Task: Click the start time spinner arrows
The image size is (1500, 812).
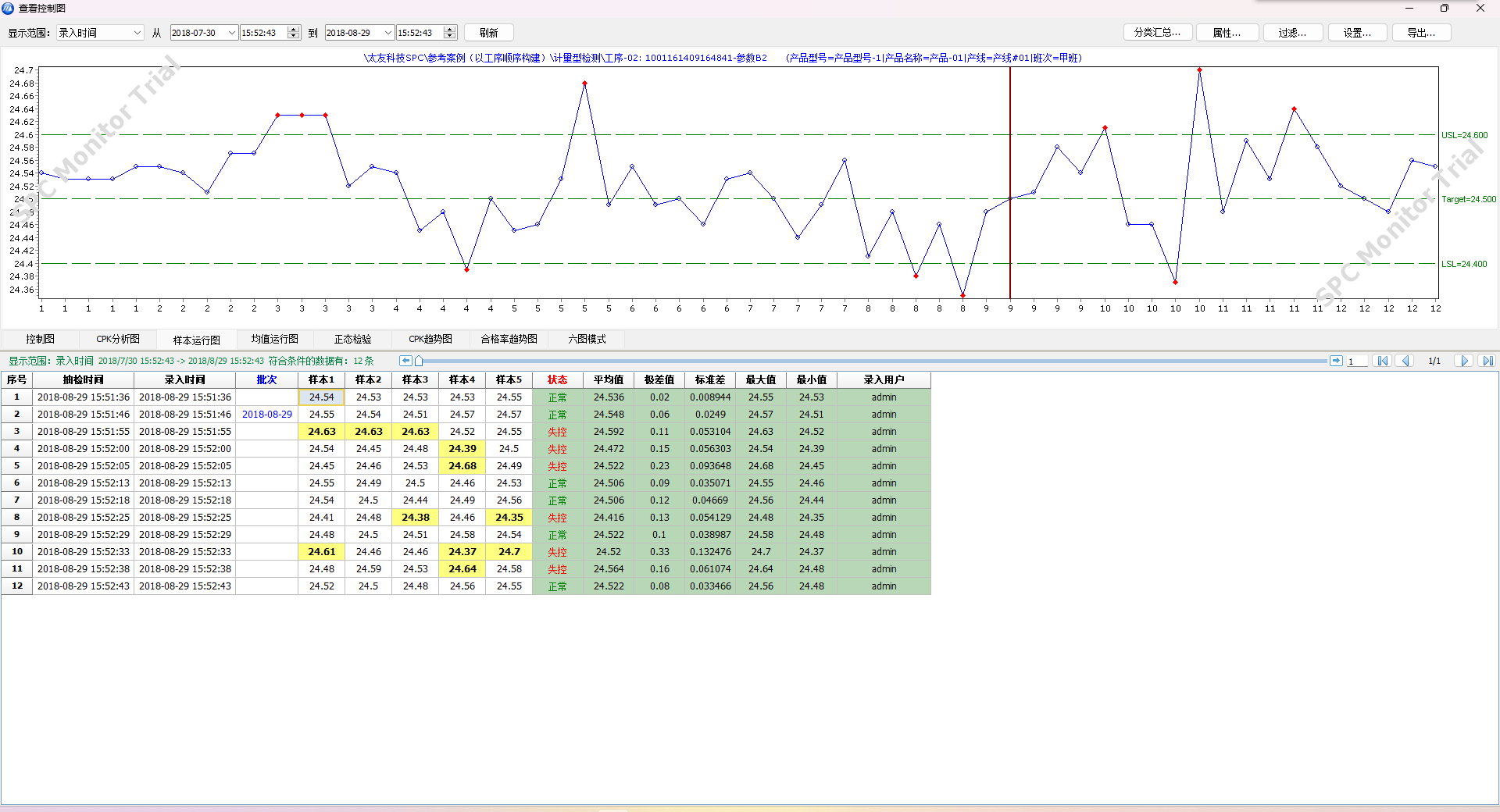Action: point(294,33)
